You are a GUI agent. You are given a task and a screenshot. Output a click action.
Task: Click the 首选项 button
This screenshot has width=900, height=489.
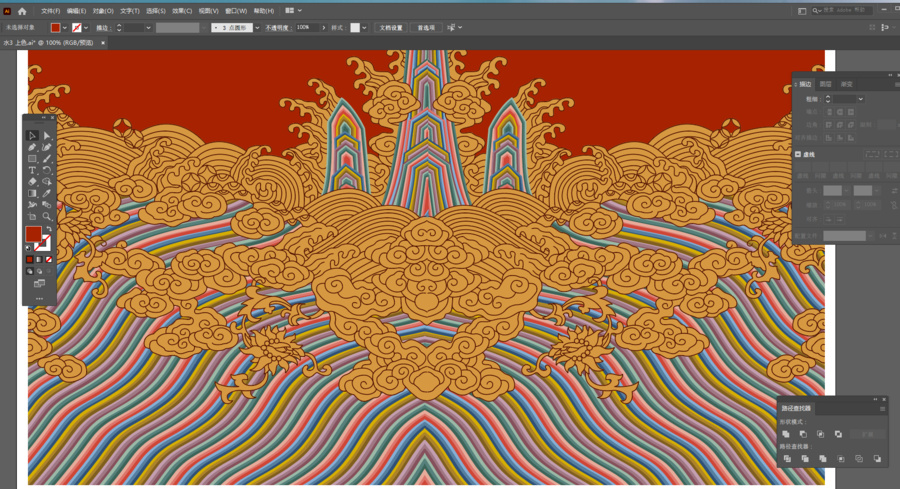click(x=426, y=28)
